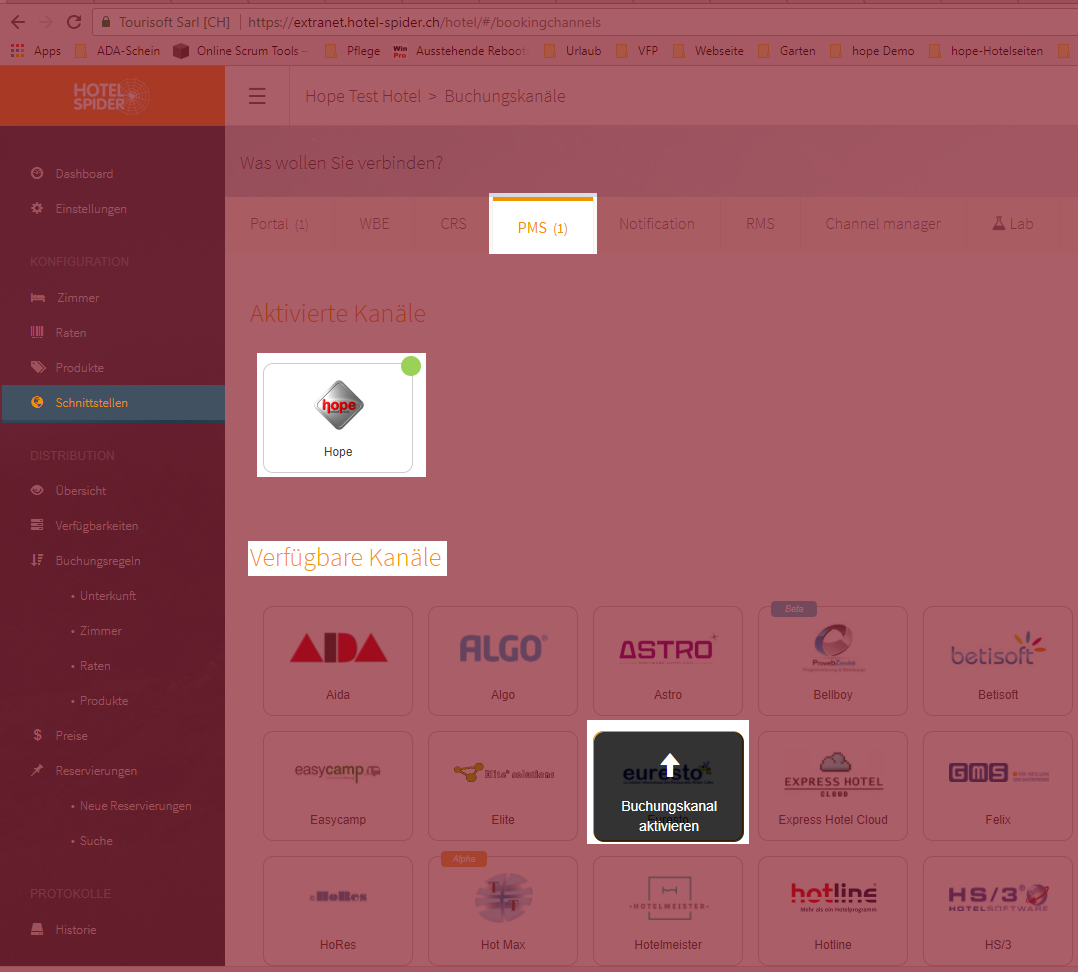Screen dimensions: 1078x972
Task: Click the eye icon beside Übersicht
Action: [37, 490]
